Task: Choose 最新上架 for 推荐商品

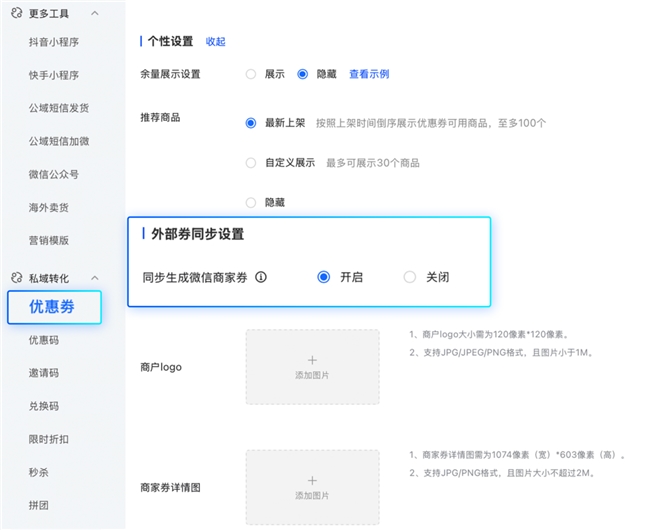Action: click(251, 123)
